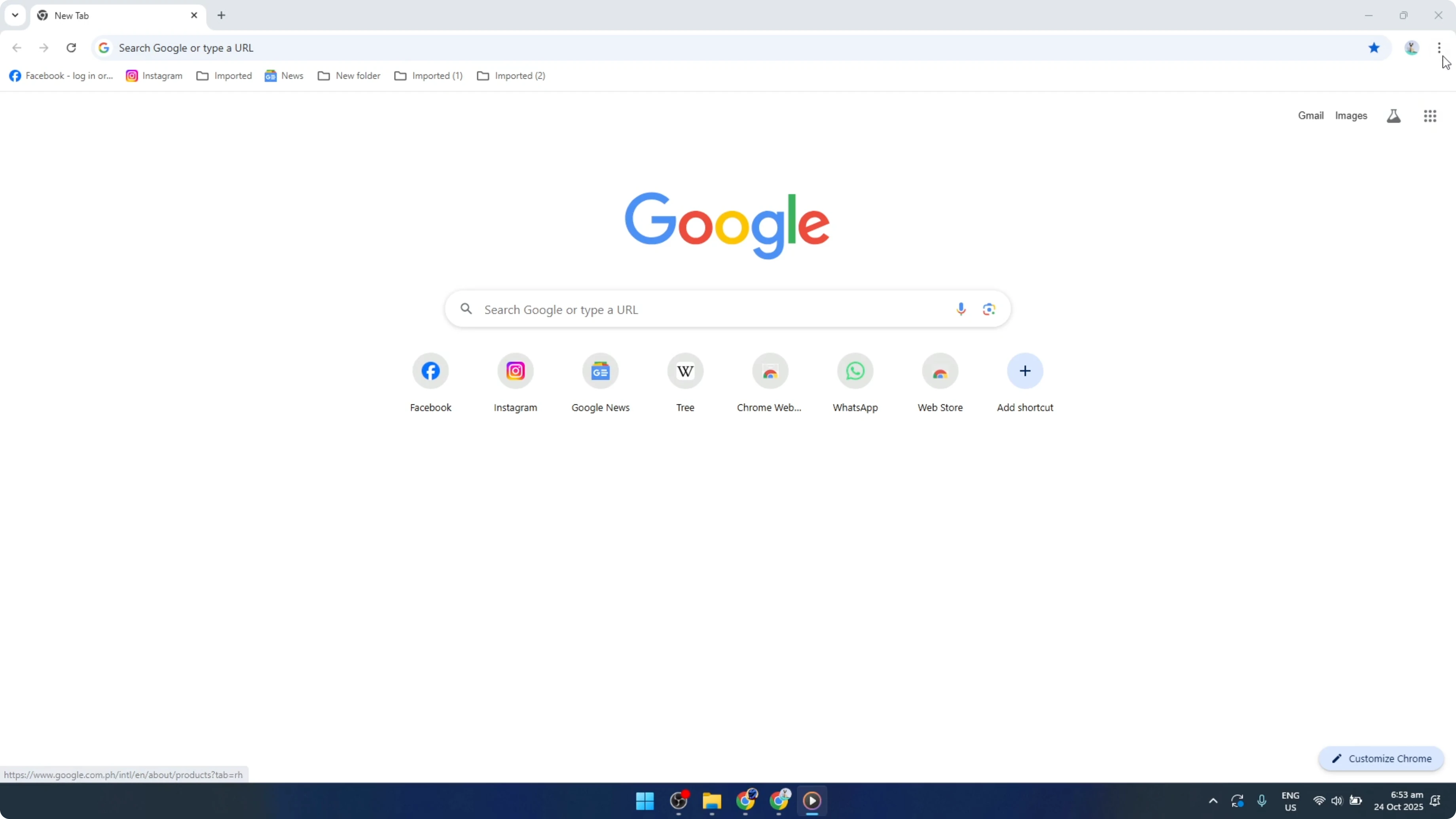Open the Instagram shortcut
This screenshot has height=819, width=1456.
coord(515,371)
